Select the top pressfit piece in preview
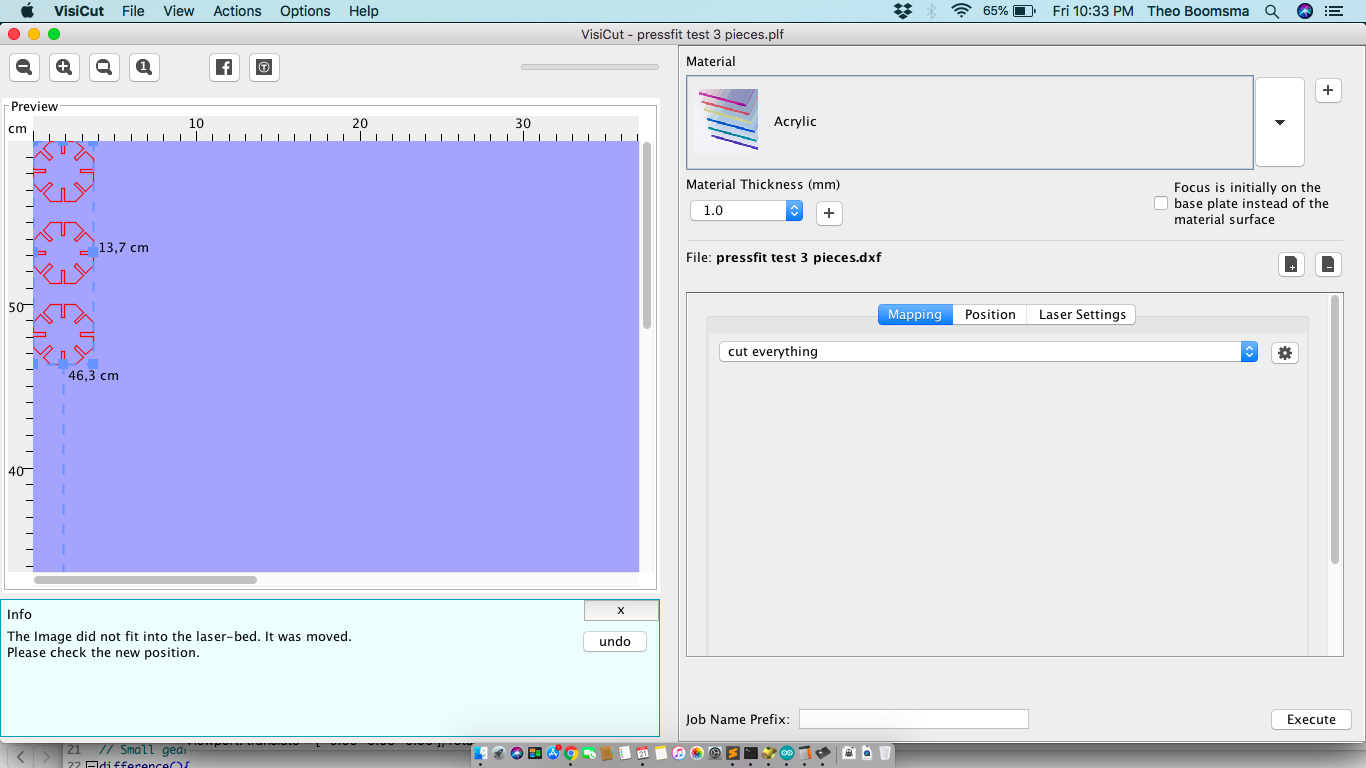Screen dimensions: 1366x768 (x=64, y=172)
